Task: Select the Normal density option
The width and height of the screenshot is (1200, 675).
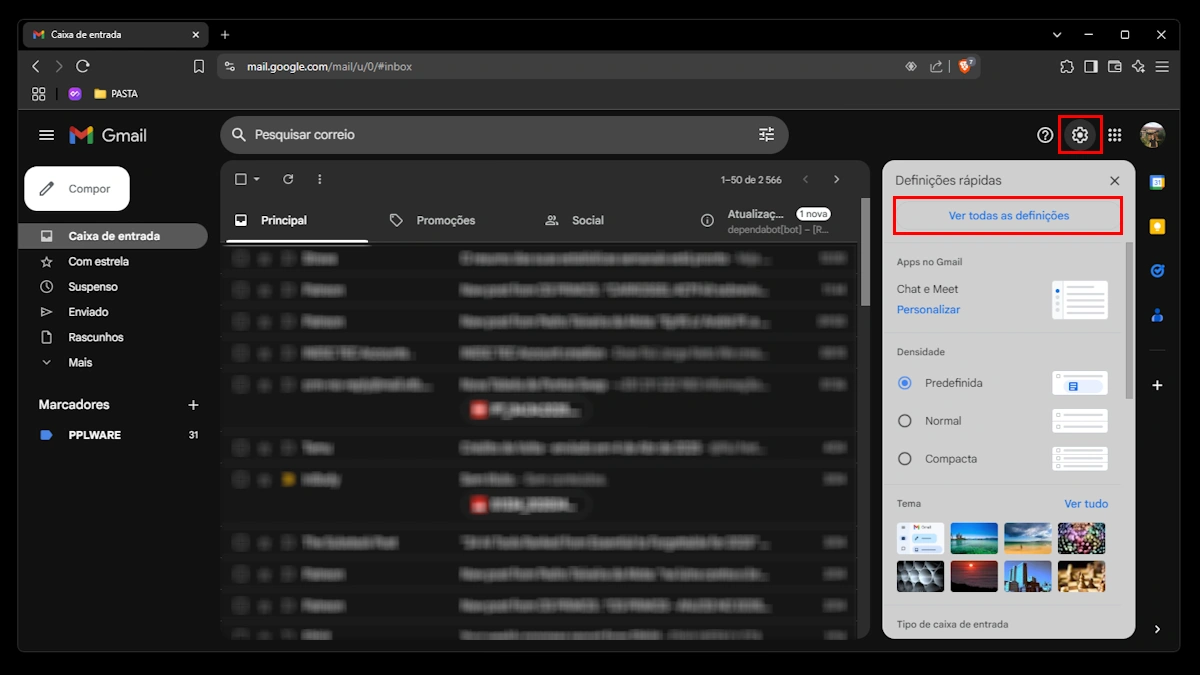Action: click(905, 421)
